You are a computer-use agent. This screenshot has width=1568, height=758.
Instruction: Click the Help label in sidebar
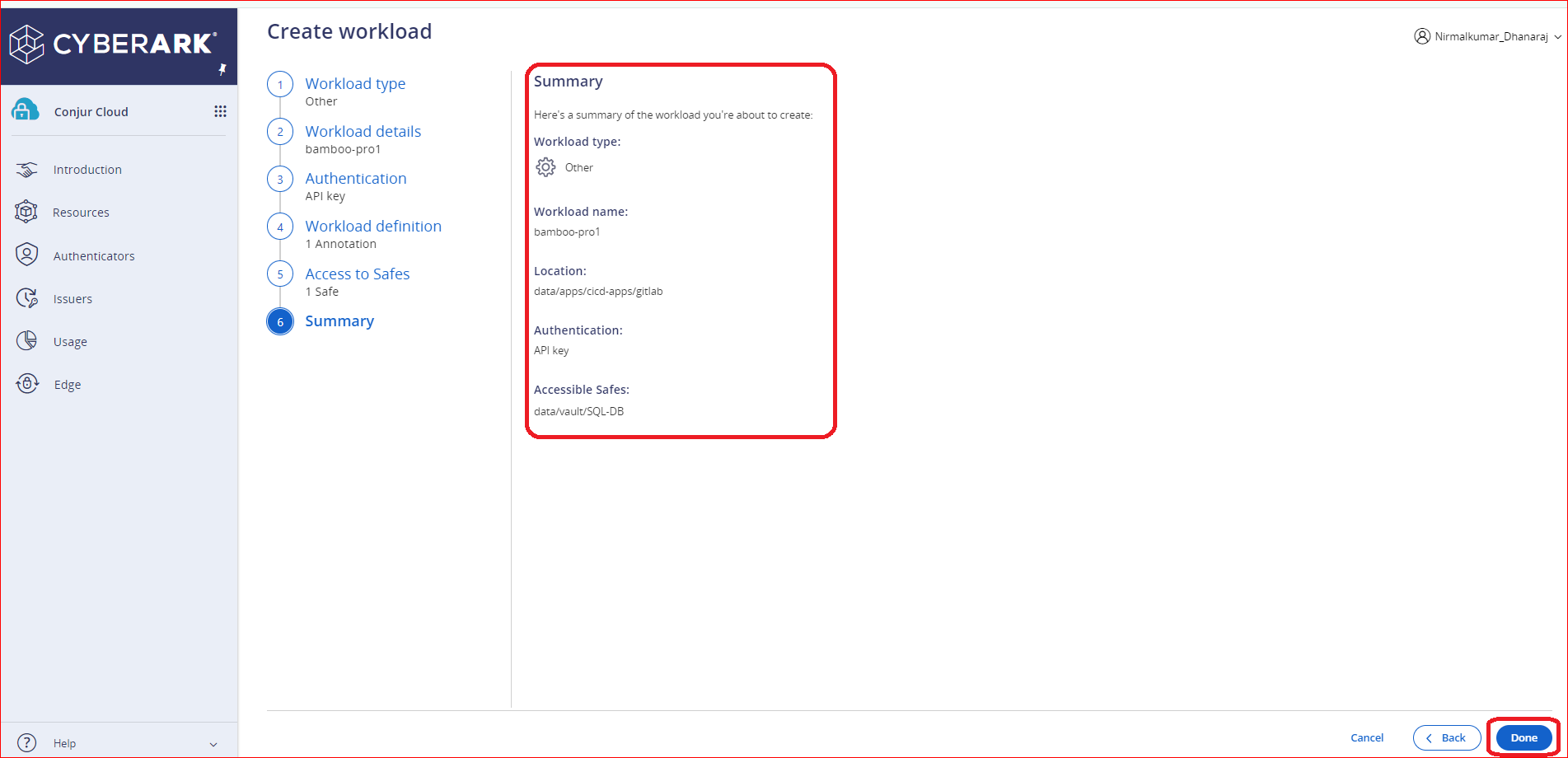click(64, 743)
